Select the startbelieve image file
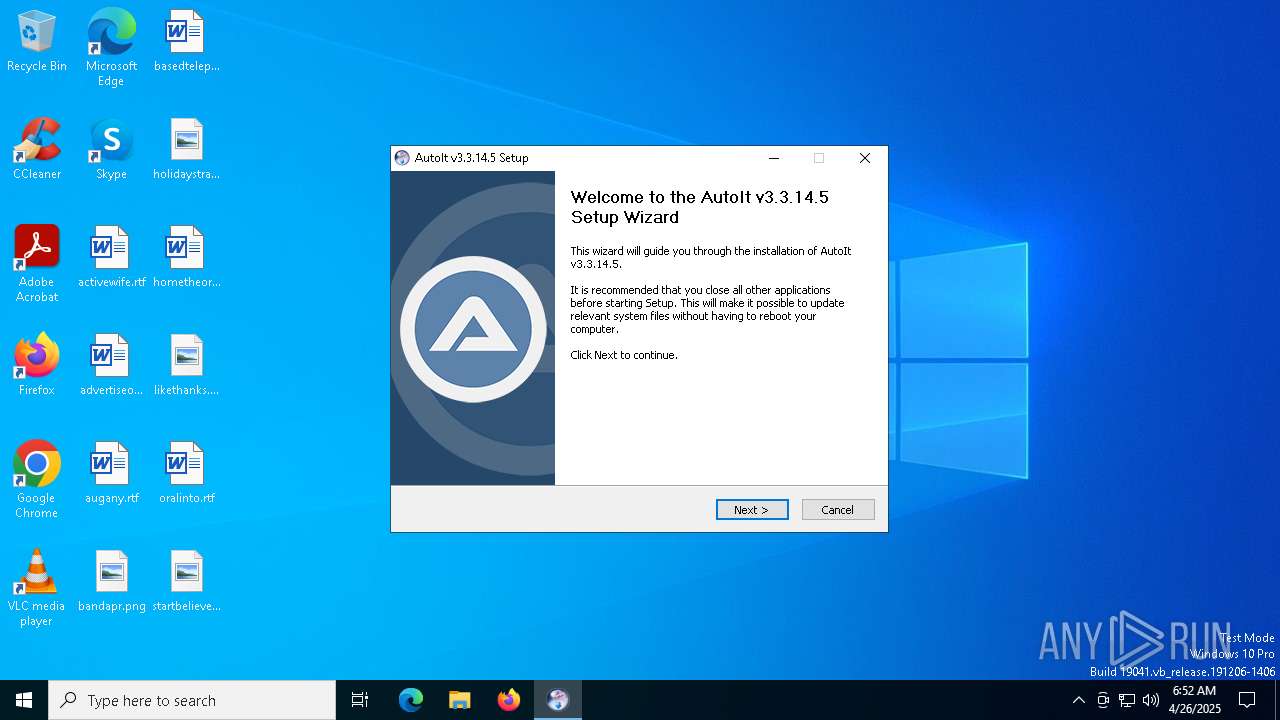 point(186,581)
